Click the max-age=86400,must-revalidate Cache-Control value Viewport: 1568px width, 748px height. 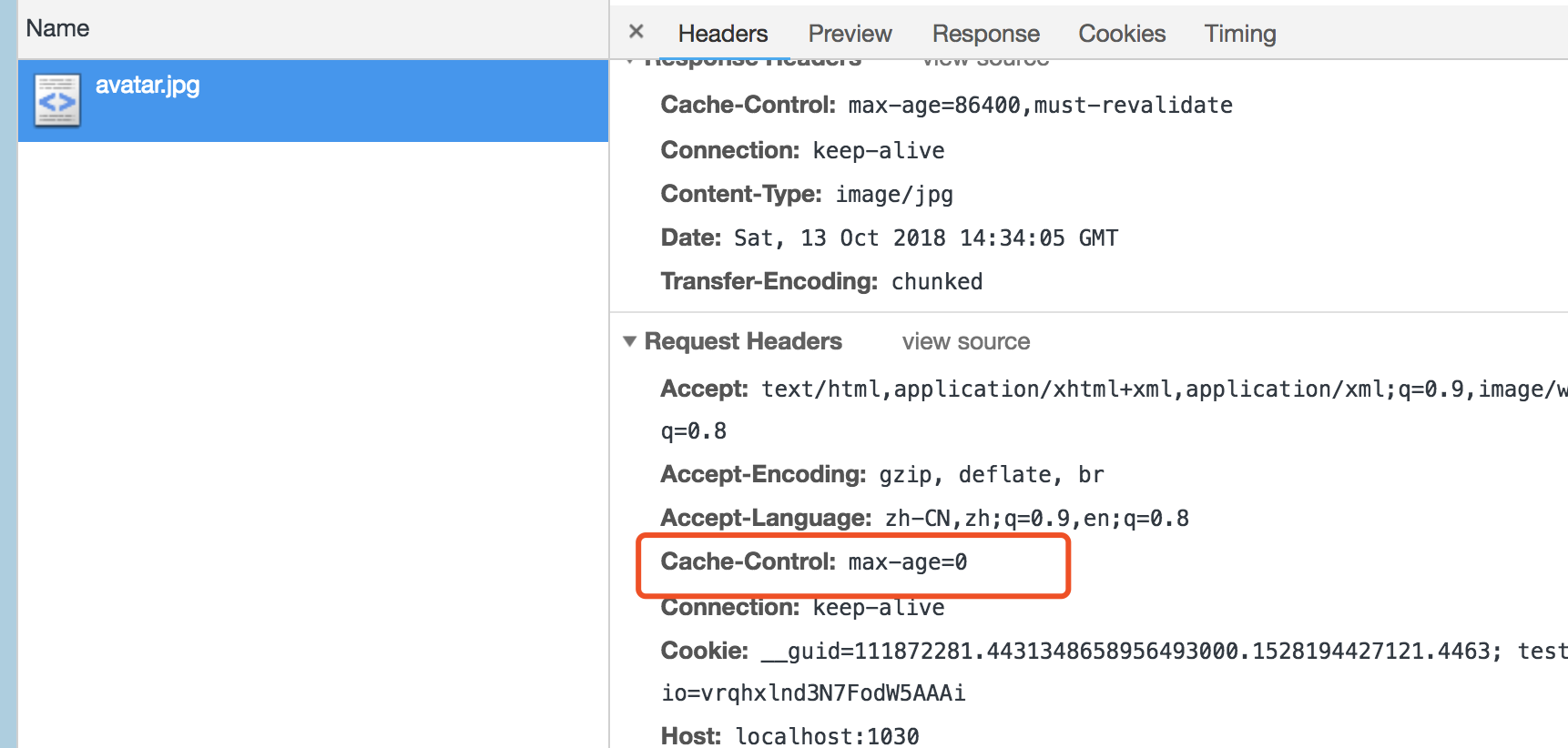pyautogui.click(x=1040, y=106)
